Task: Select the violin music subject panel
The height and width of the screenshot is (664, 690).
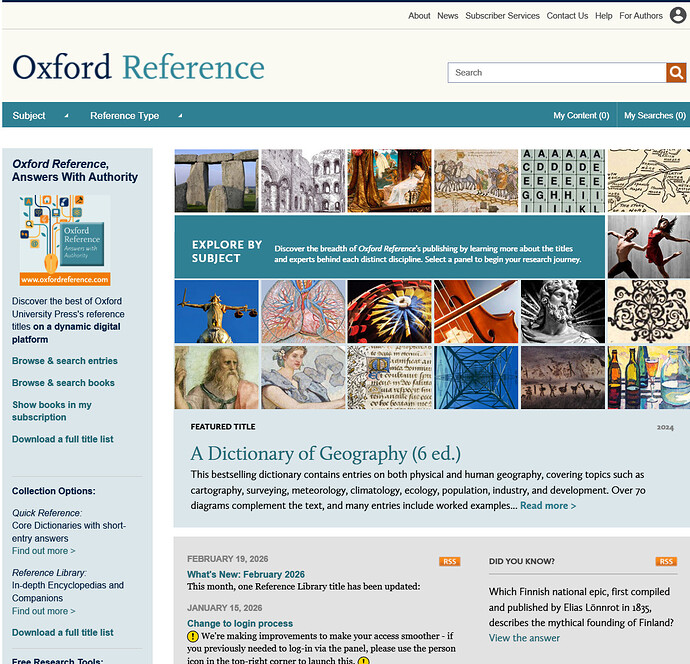Action: pos(476,311)
